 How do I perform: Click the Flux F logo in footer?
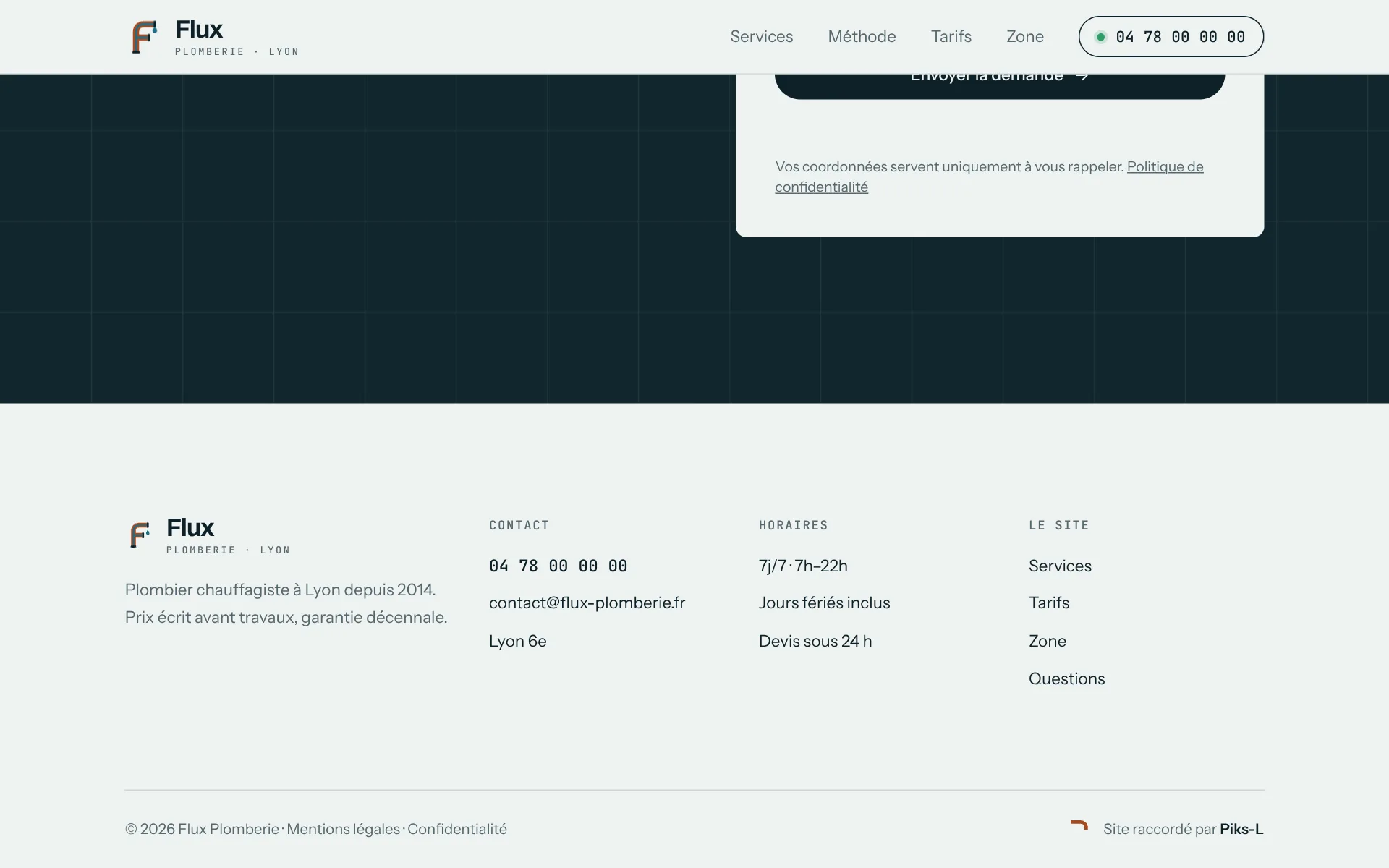click(140, 535)
